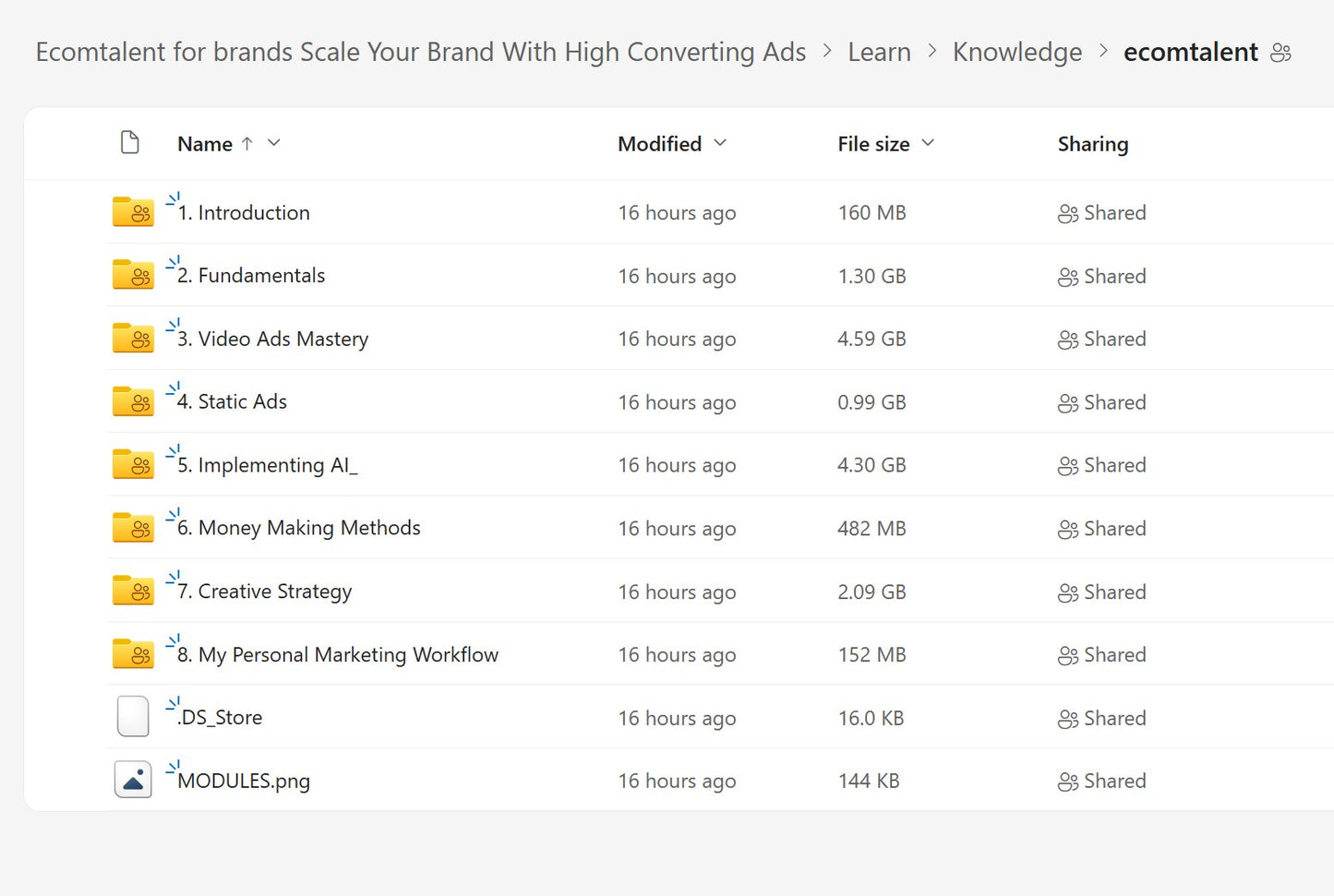Viewport: 1334px width, 896px height.
Task: Click sharing icon in the 3. Video Ads Mastery row
Action: click(x=1068, y=340)
